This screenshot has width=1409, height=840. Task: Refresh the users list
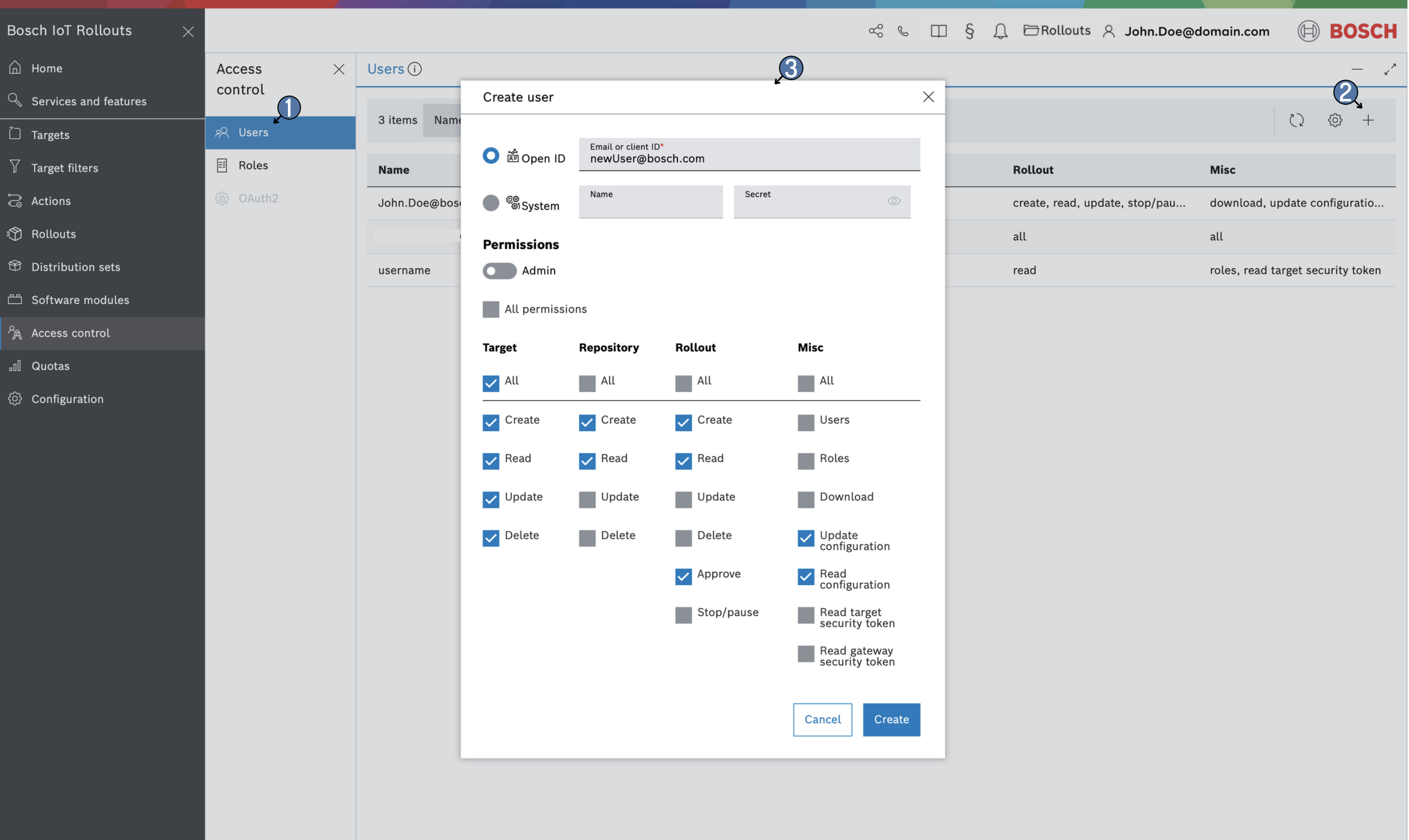click(x=1297, y=120)
